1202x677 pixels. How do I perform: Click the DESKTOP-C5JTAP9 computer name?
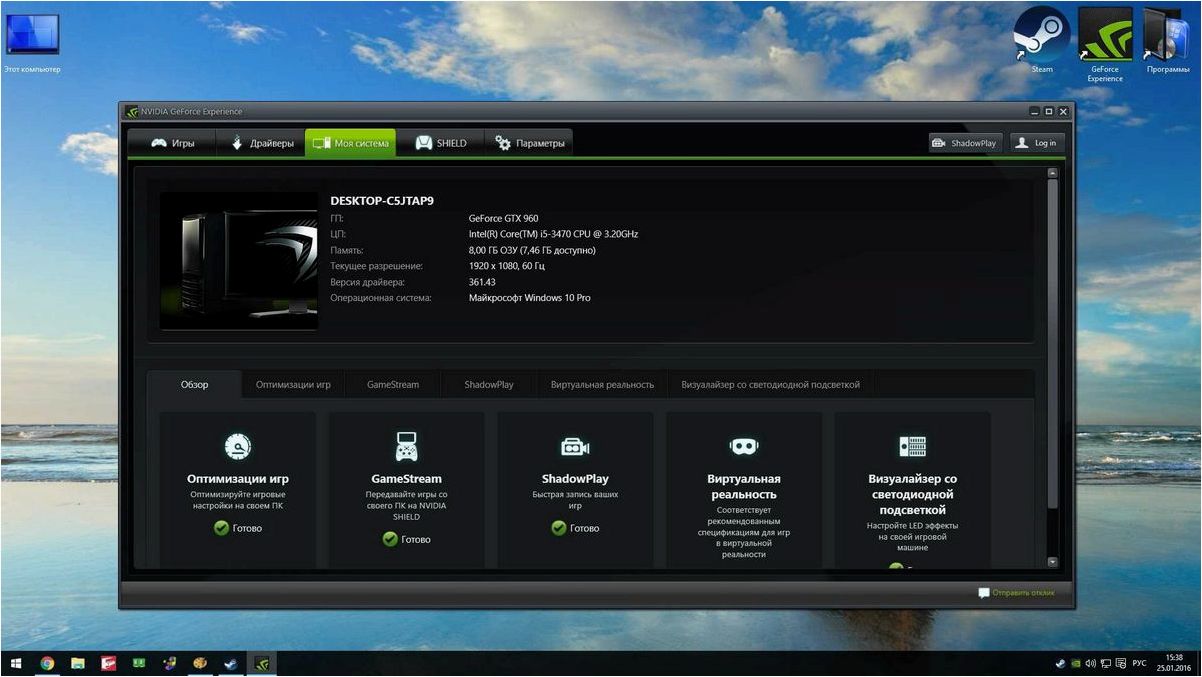pos(382,201)
